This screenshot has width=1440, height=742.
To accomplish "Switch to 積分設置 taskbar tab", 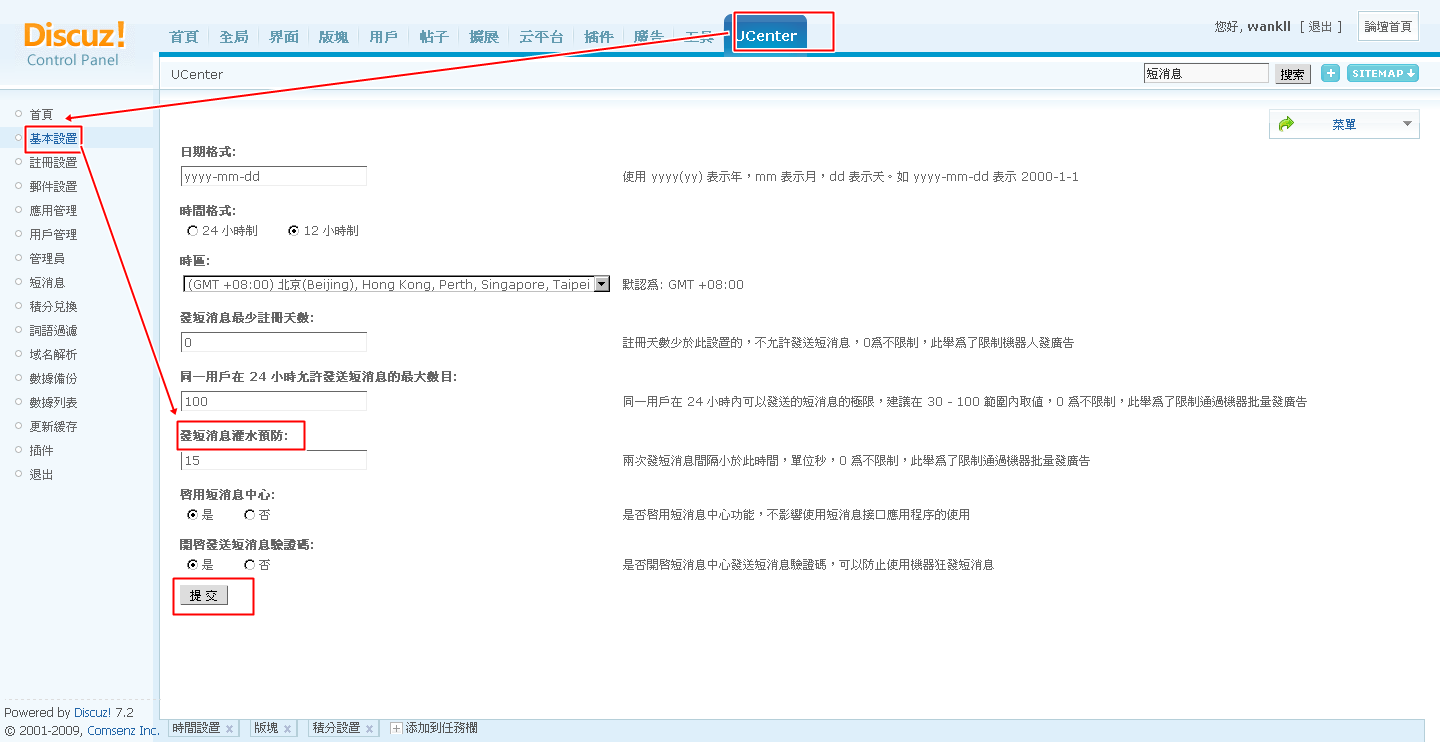I will click(336, 728).
